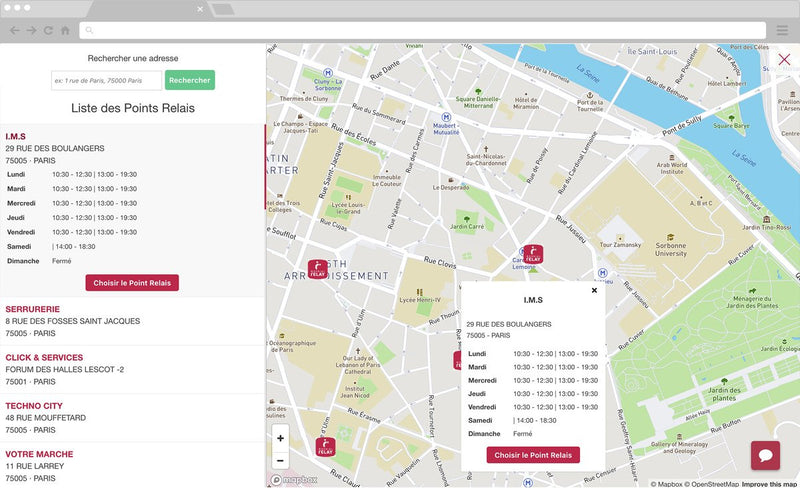Click the address search input field
800x488 pixels.
point(106,80)
